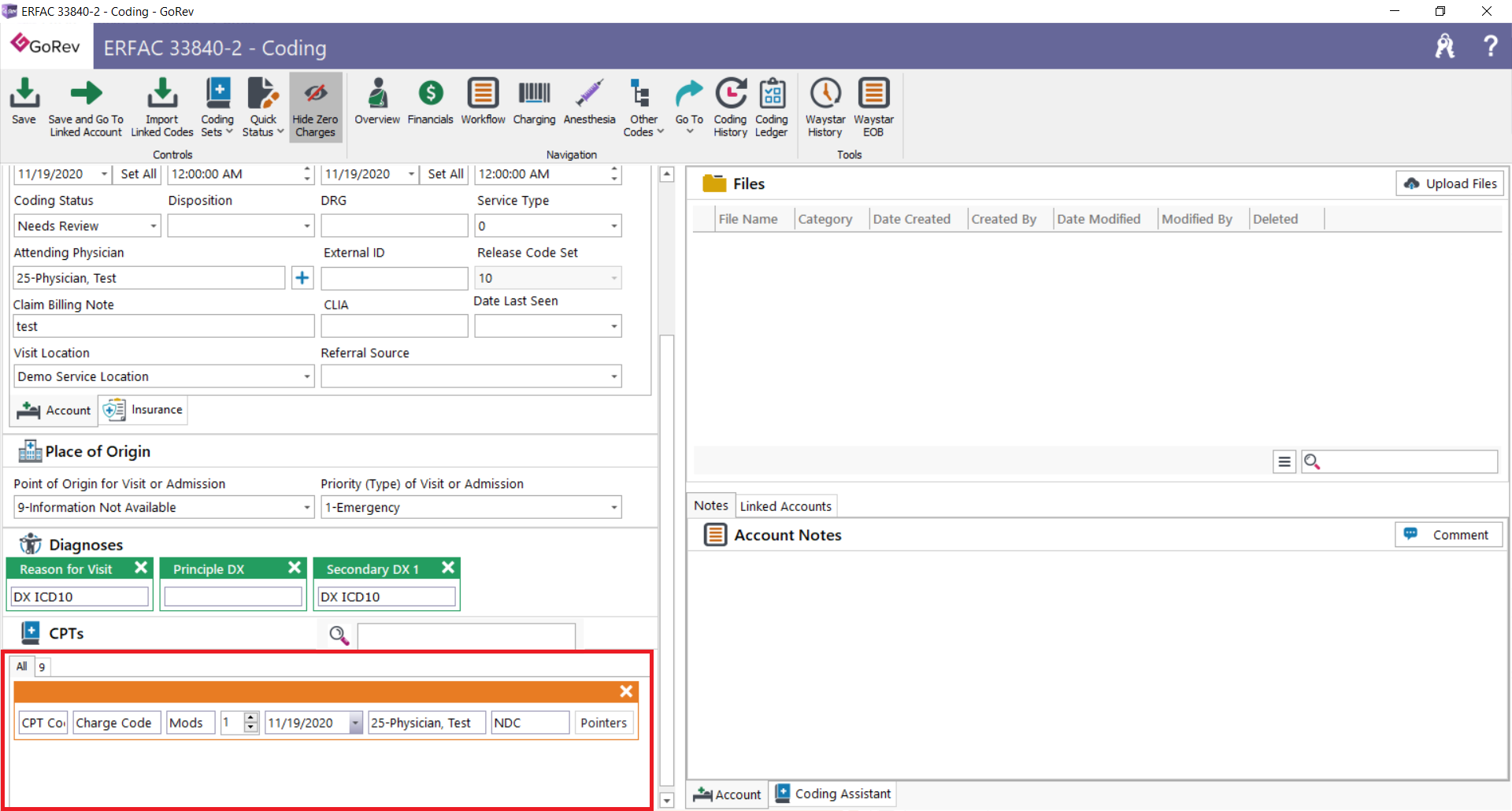Sort files by File Name column

pyautogui.click(x=748, y=219)
